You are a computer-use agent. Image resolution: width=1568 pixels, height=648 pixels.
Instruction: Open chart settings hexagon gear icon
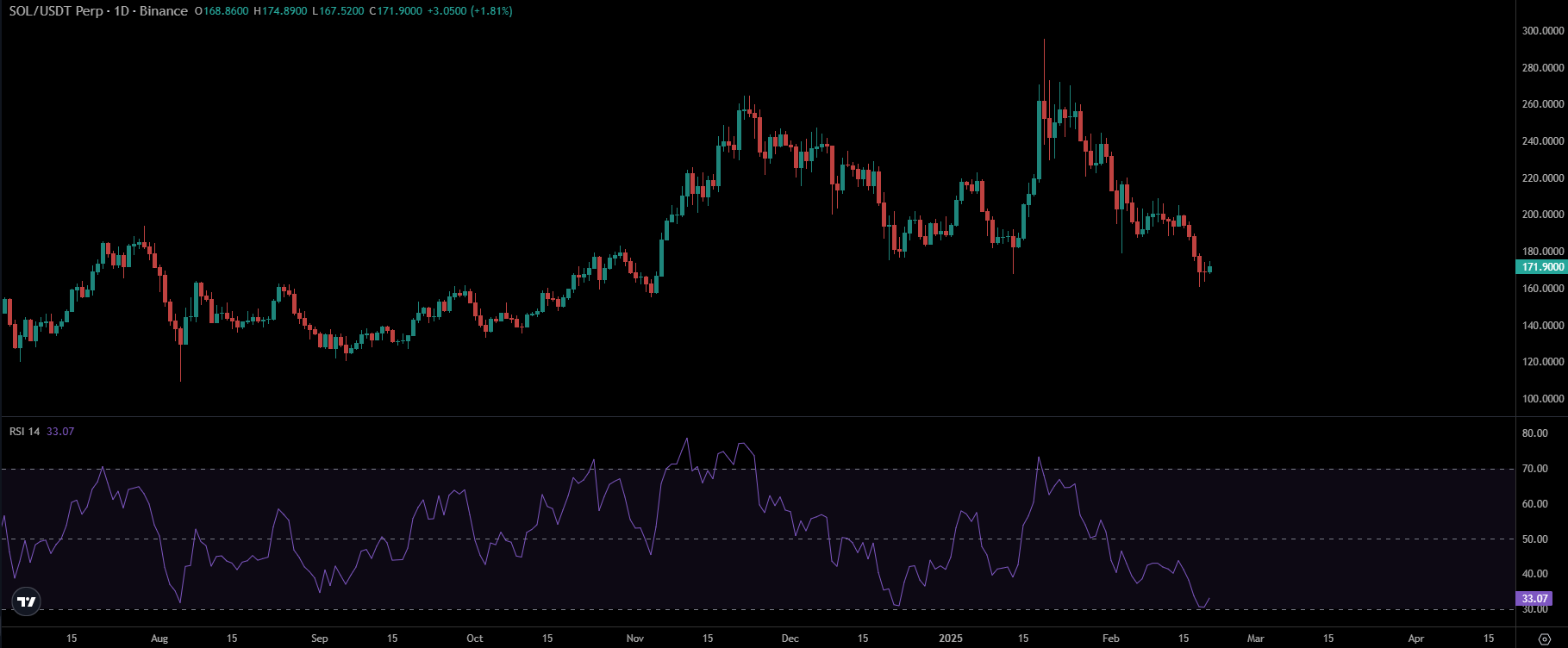[1545, 639]
